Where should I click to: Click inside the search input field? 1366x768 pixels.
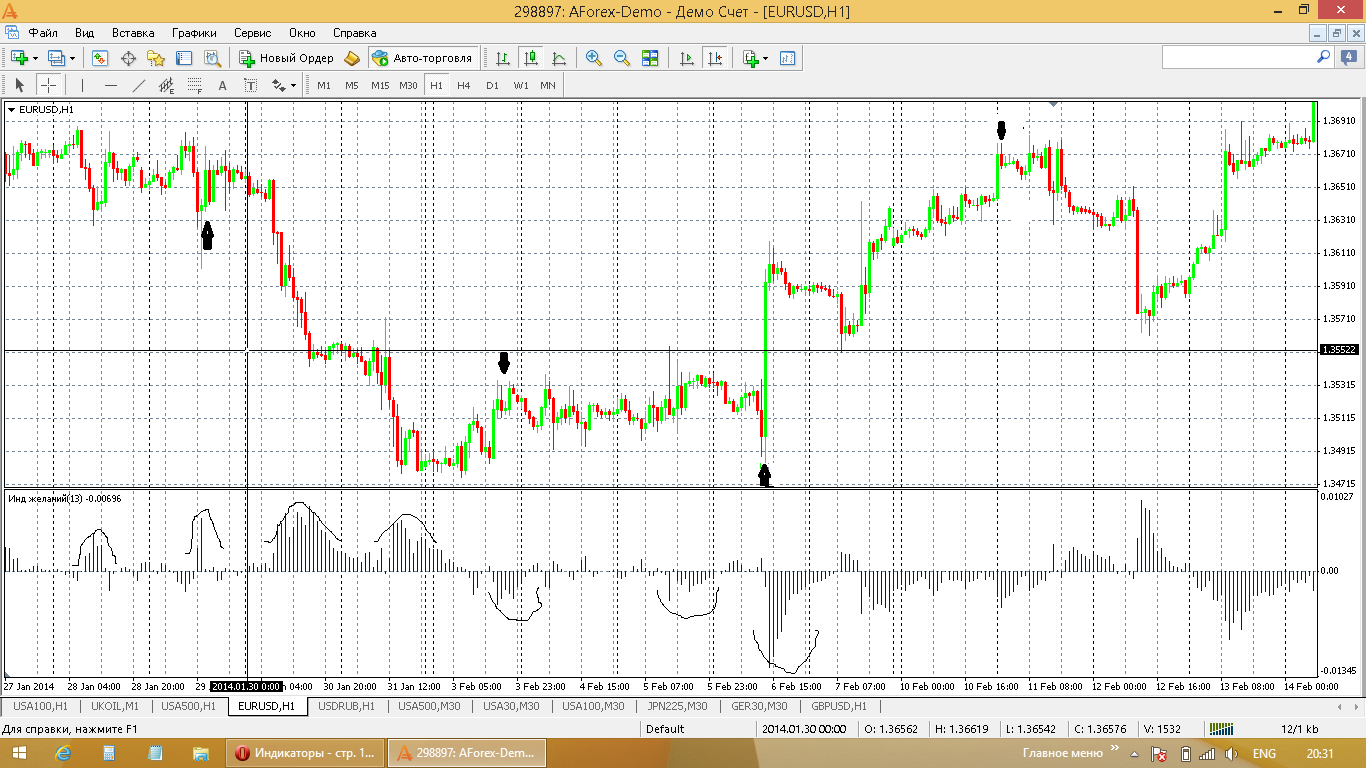pos(1237,57)
